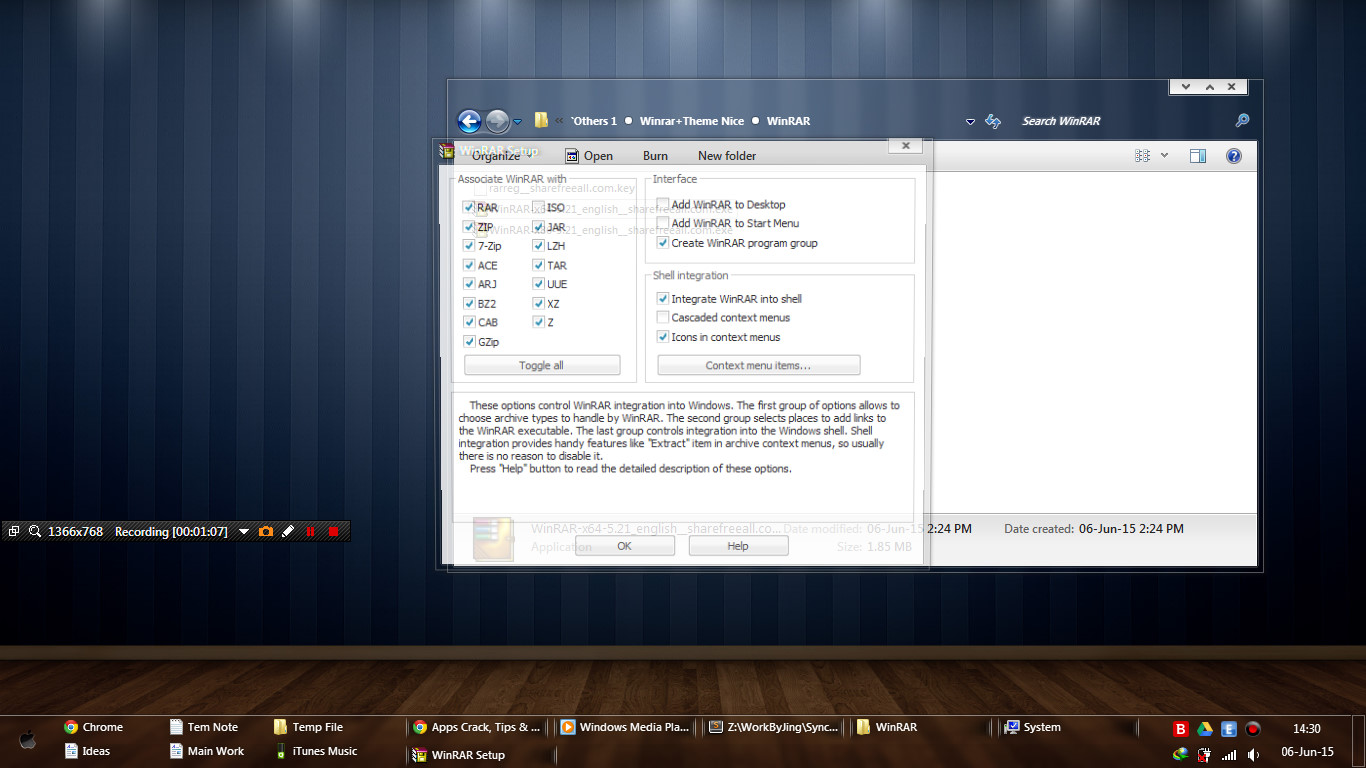Expand the view options dropdown arrow

(x=1164, y=156)
